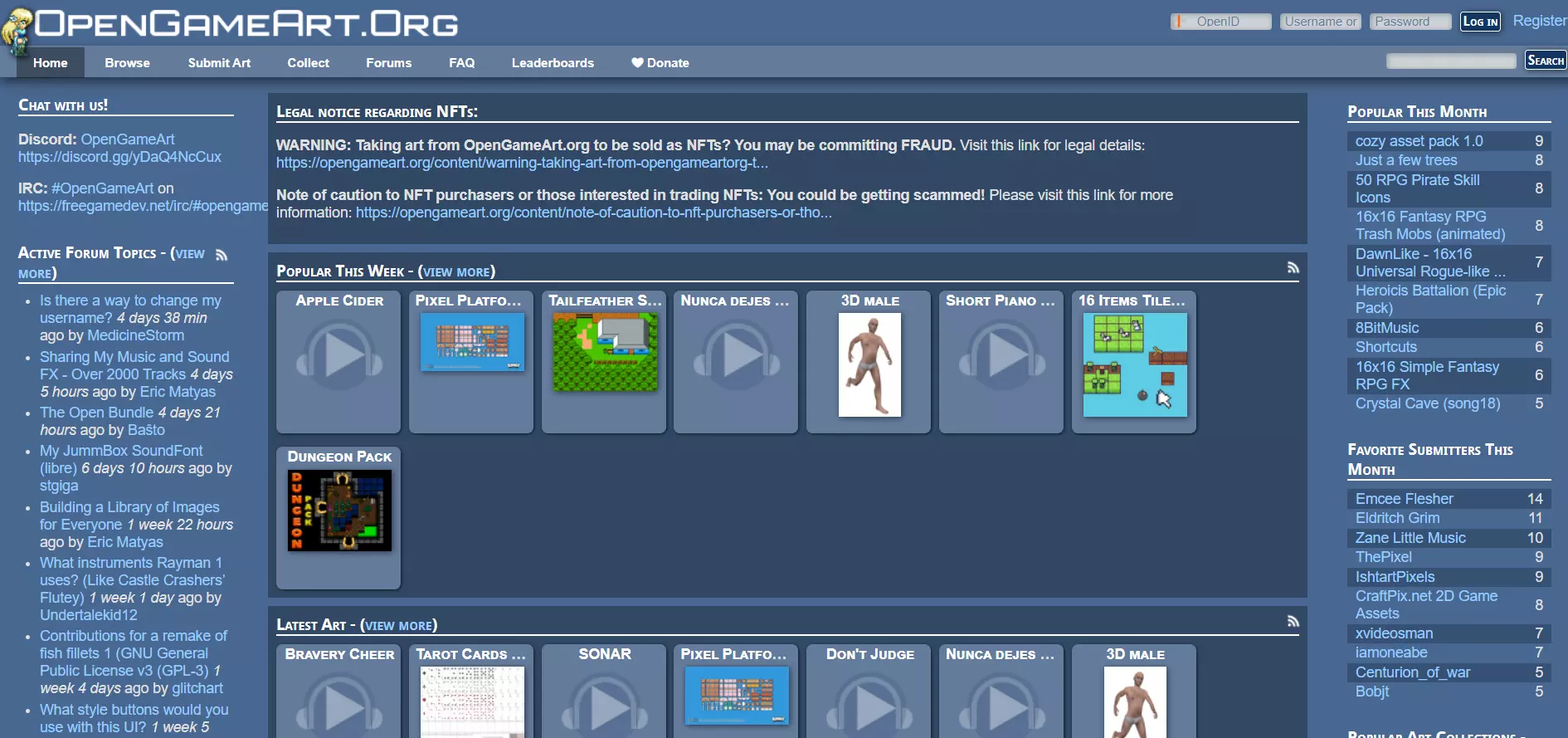
Task: Play the Don't Judge audio preview
Action: pos(870,706)
